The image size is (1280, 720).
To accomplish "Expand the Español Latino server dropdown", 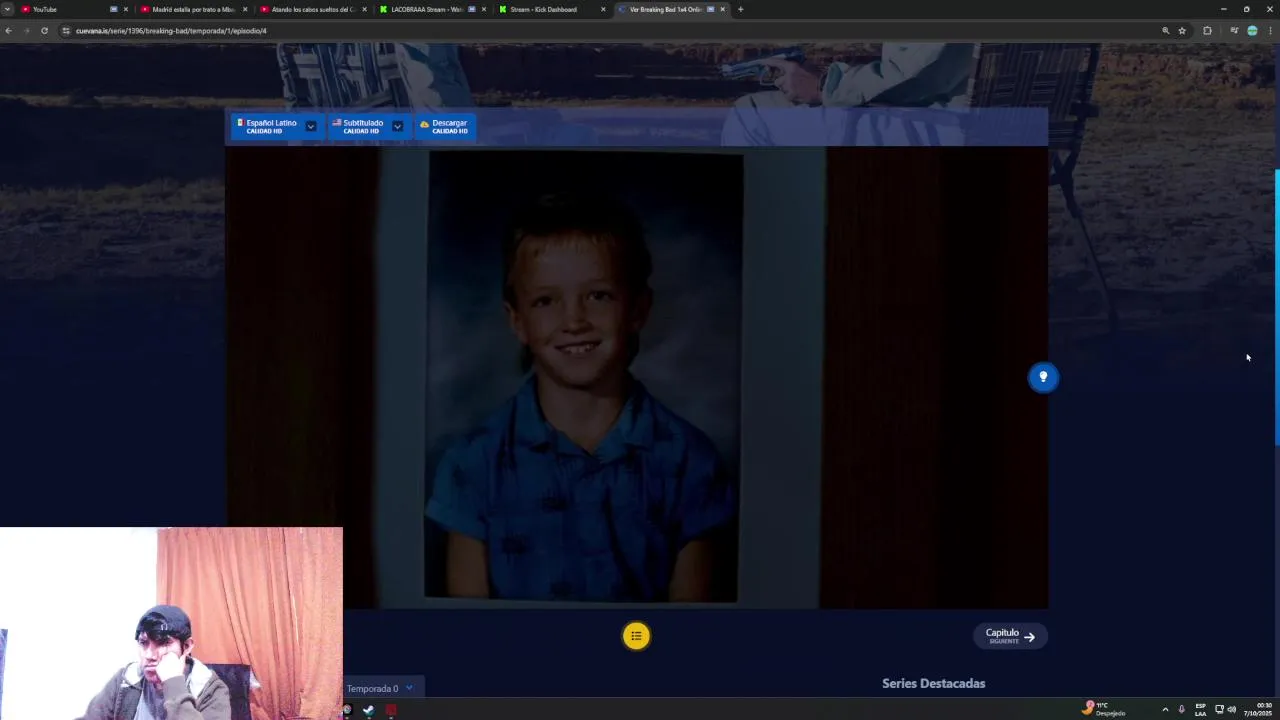I will tap(311, 127).
